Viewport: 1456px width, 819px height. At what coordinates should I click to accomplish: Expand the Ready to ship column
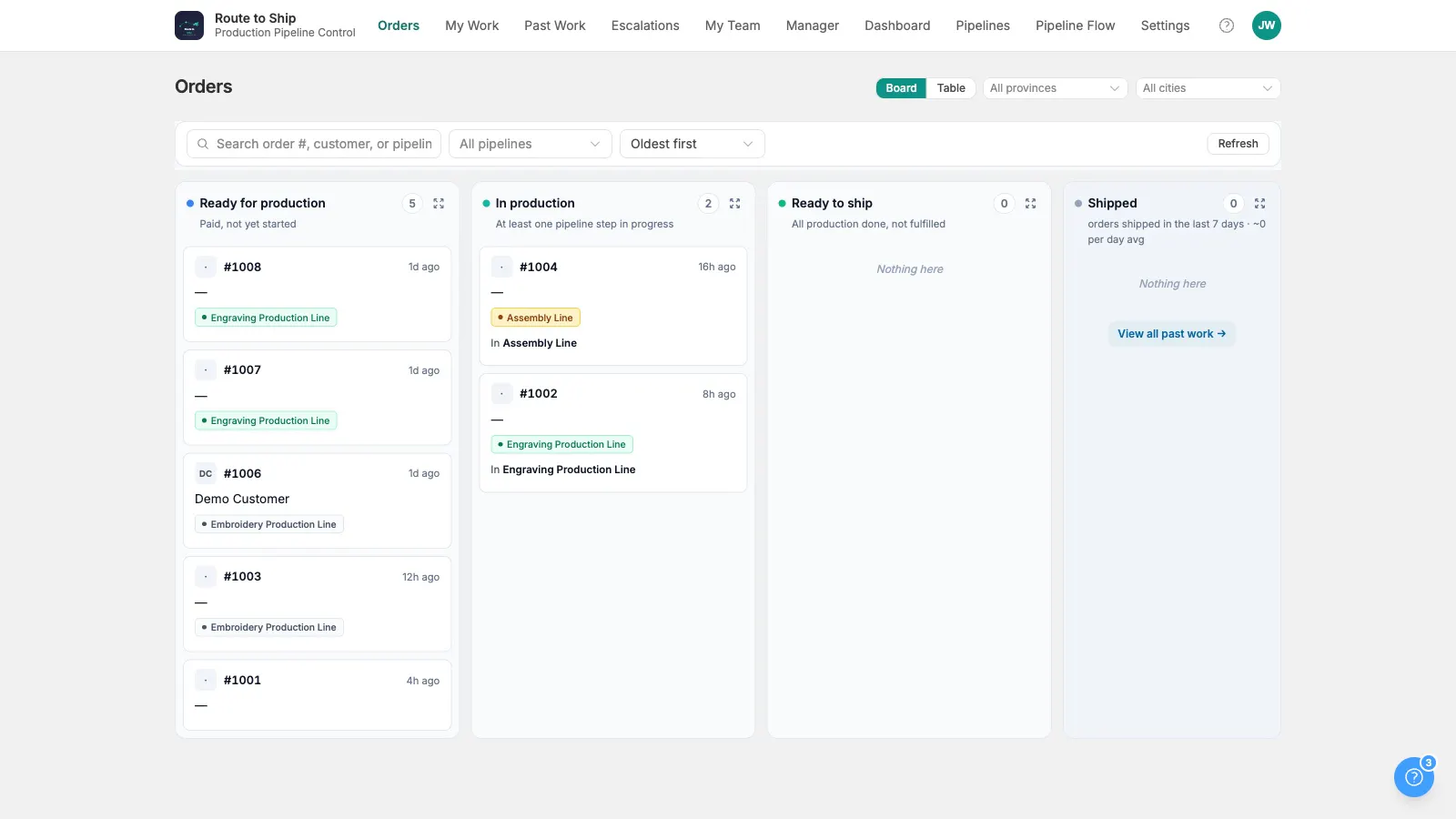pyautogui.click(x=1030, y=204)
